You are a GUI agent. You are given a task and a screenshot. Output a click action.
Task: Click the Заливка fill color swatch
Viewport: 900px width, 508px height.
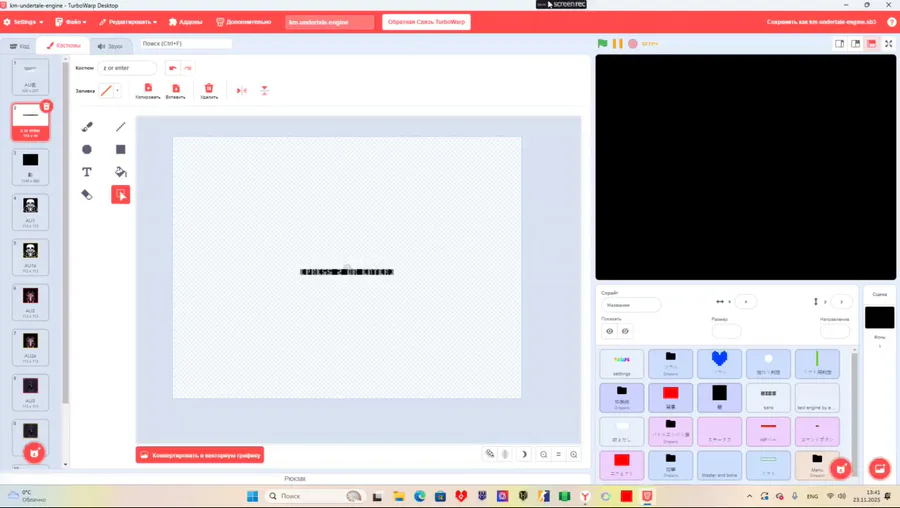pos(106,91)
